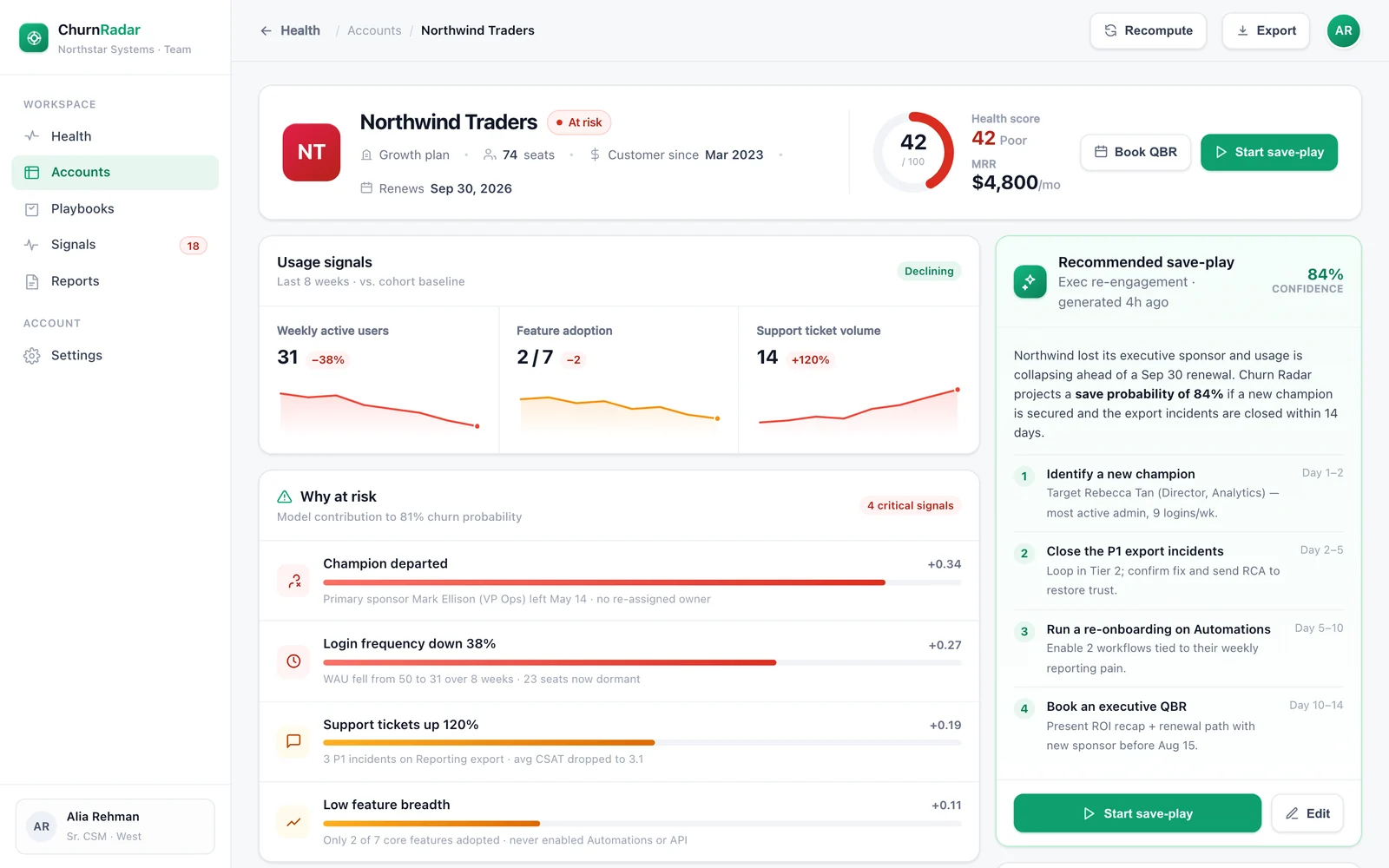The image size is (1389, 868).
Task: Click the Declining status badge
Action: click(929, 271)
